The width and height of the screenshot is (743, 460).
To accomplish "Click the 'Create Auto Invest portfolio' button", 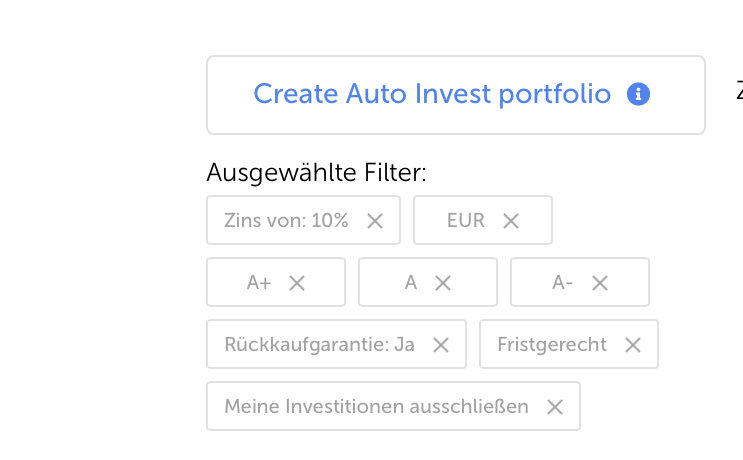I will 431,95.
